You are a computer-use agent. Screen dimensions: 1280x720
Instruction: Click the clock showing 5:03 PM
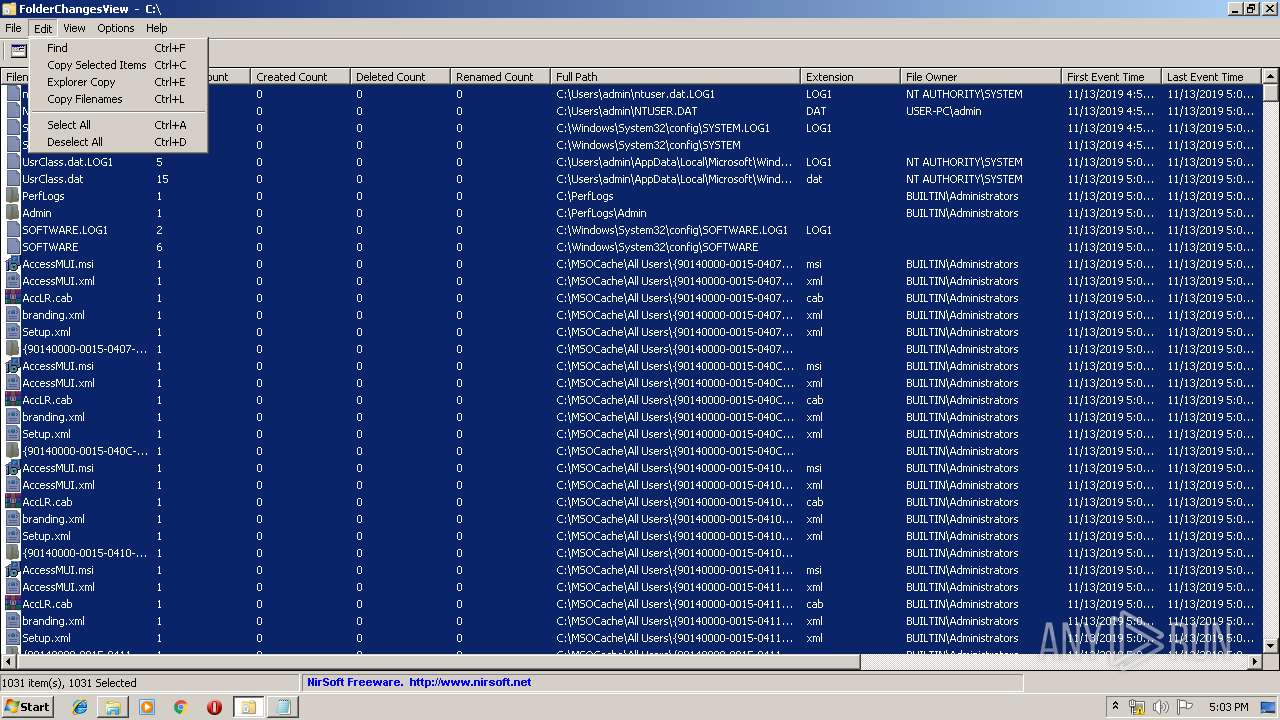pyautogui.click(x=1228, y=707)
